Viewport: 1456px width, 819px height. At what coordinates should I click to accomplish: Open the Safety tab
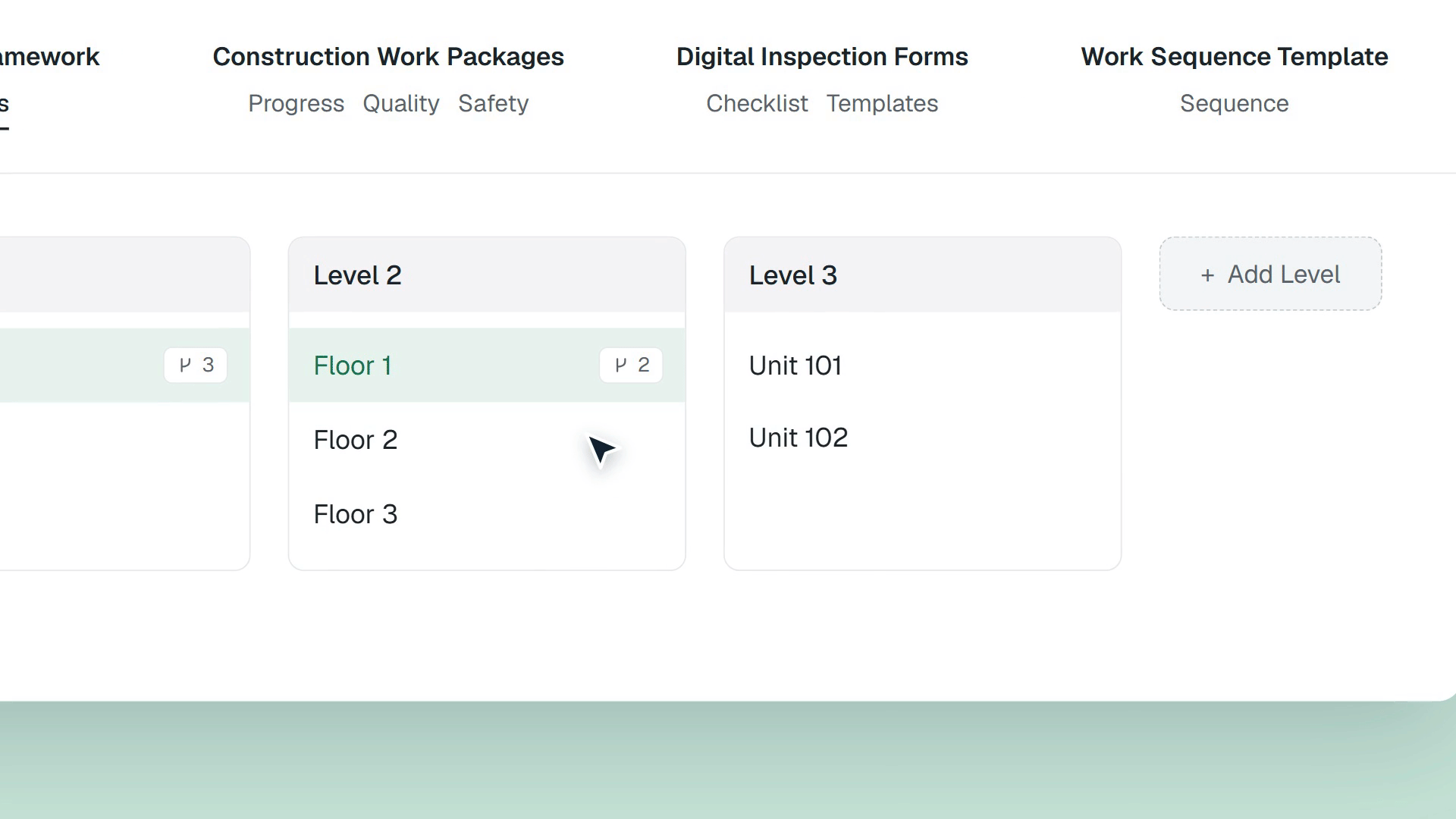coord(493,103)
